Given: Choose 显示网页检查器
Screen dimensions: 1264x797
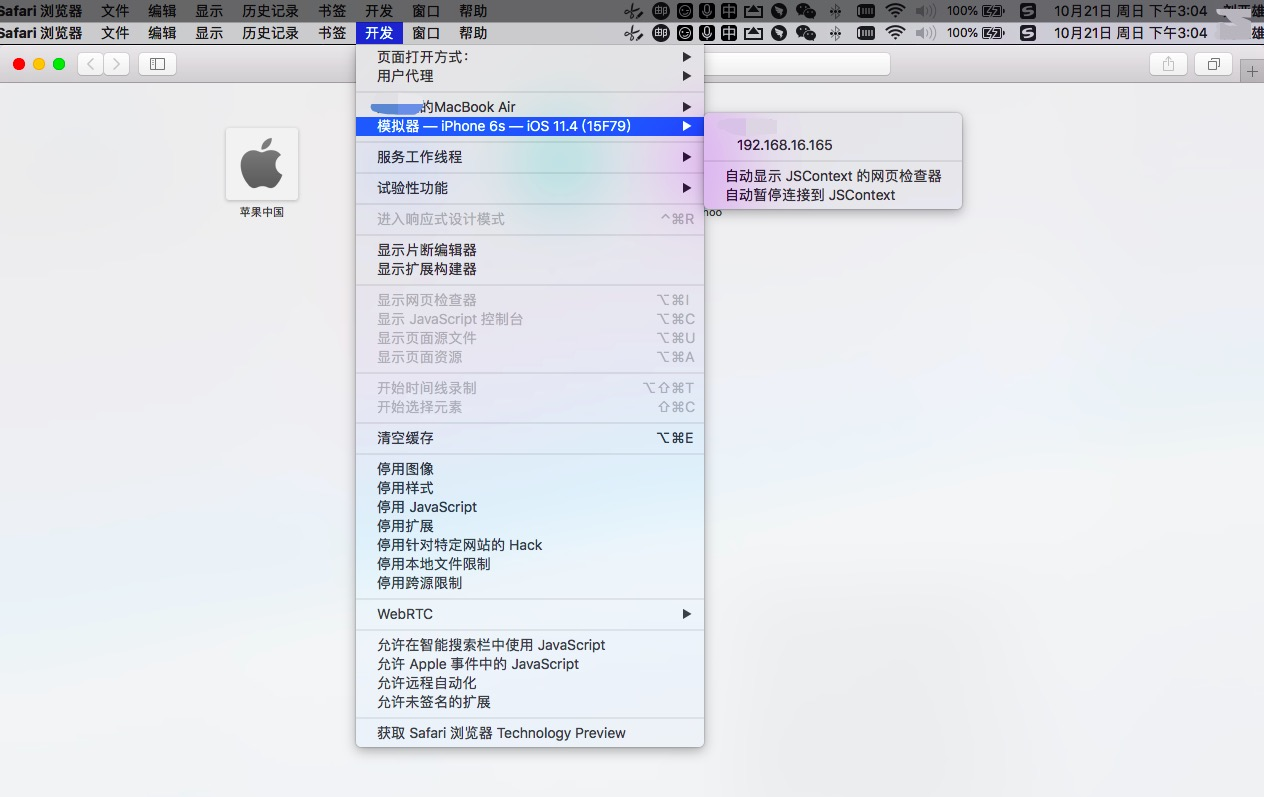Looking at the screenshot, I should (530, 300).
